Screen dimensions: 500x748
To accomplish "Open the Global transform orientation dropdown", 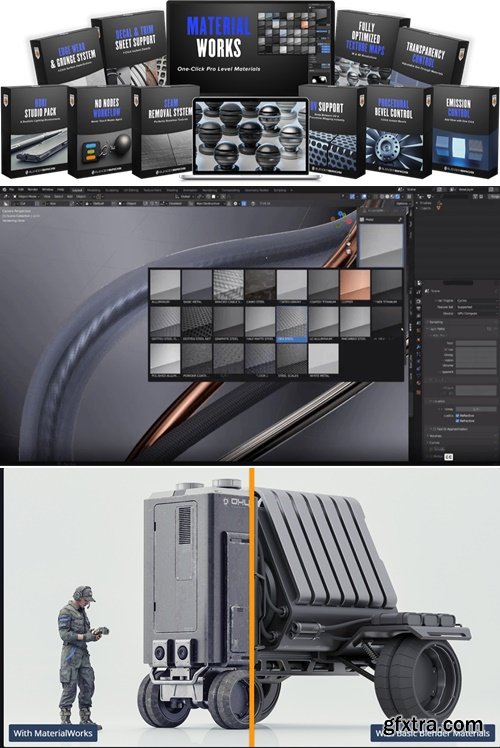I will (186, 196).
